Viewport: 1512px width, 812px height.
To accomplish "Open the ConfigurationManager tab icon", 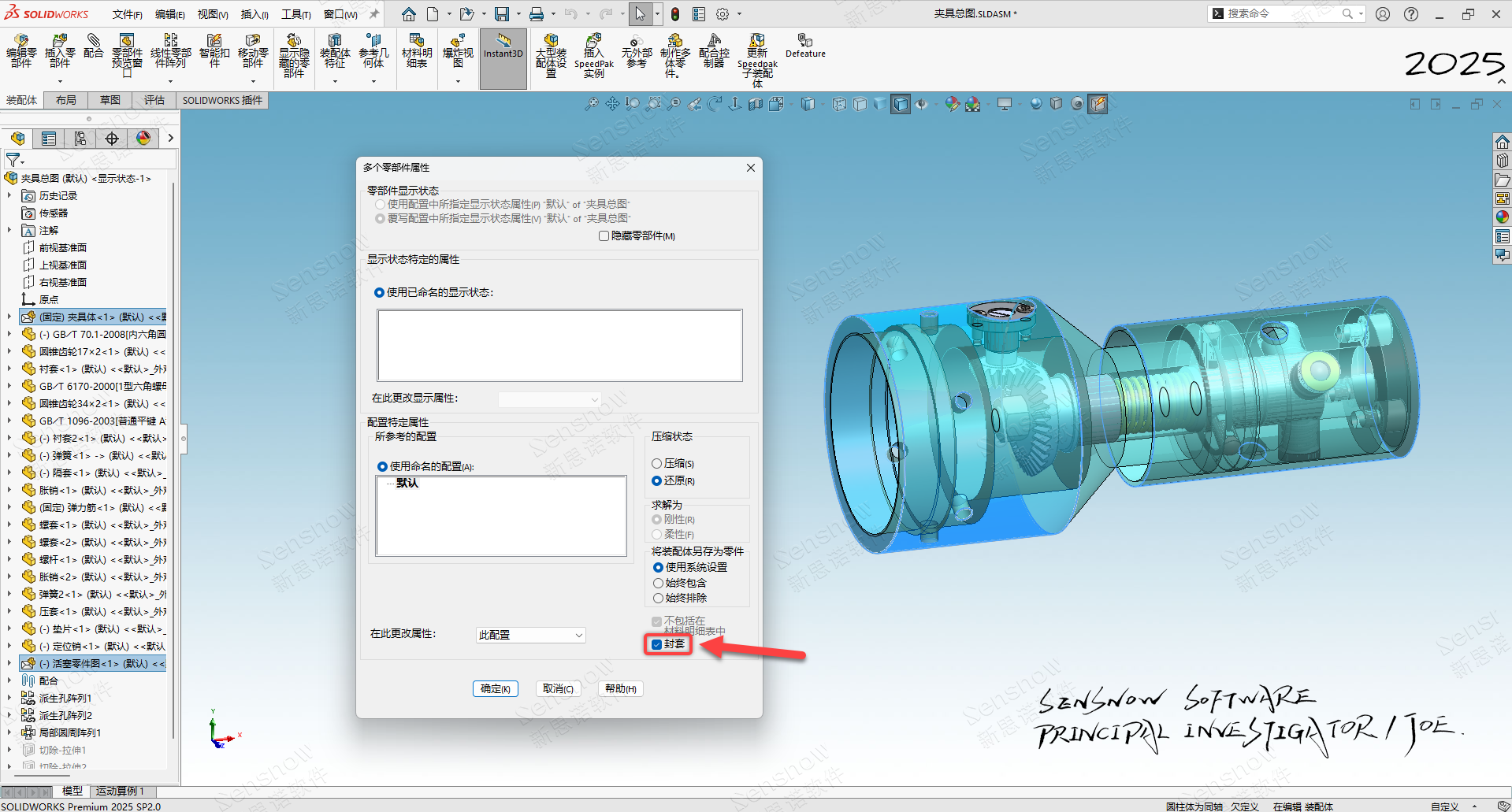I will click(x=80, y=139).
